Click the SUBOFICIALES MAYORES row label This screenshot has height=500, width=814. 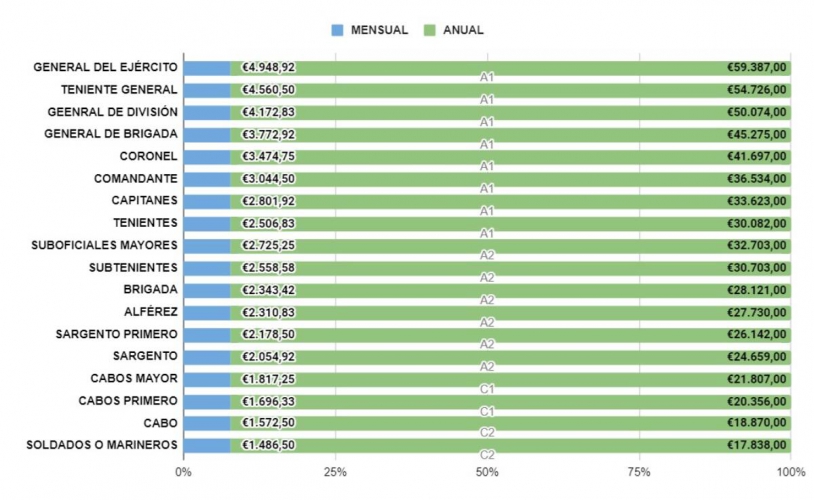click(104, 245)
